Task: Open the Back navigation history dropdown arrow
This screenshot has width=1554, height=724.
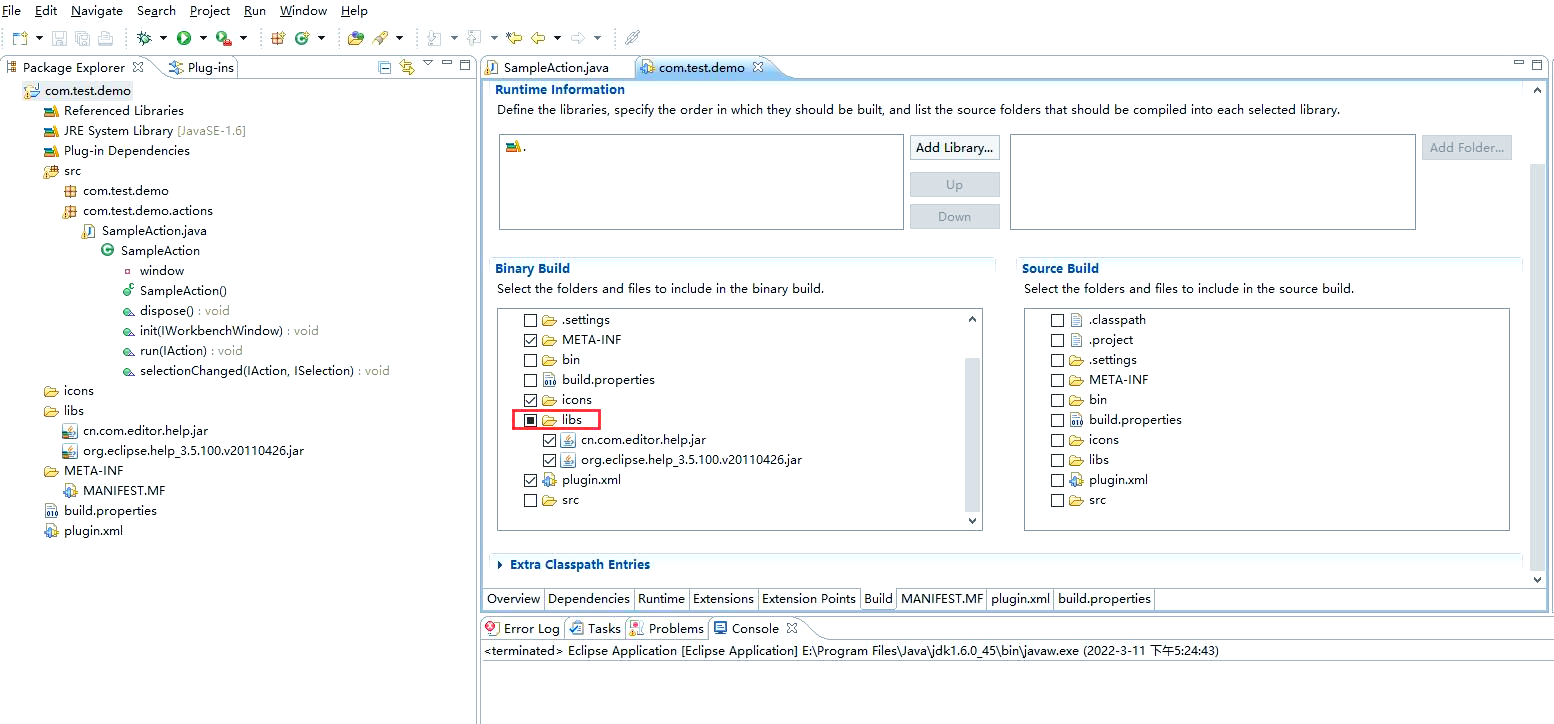Action: coord(557,38)
